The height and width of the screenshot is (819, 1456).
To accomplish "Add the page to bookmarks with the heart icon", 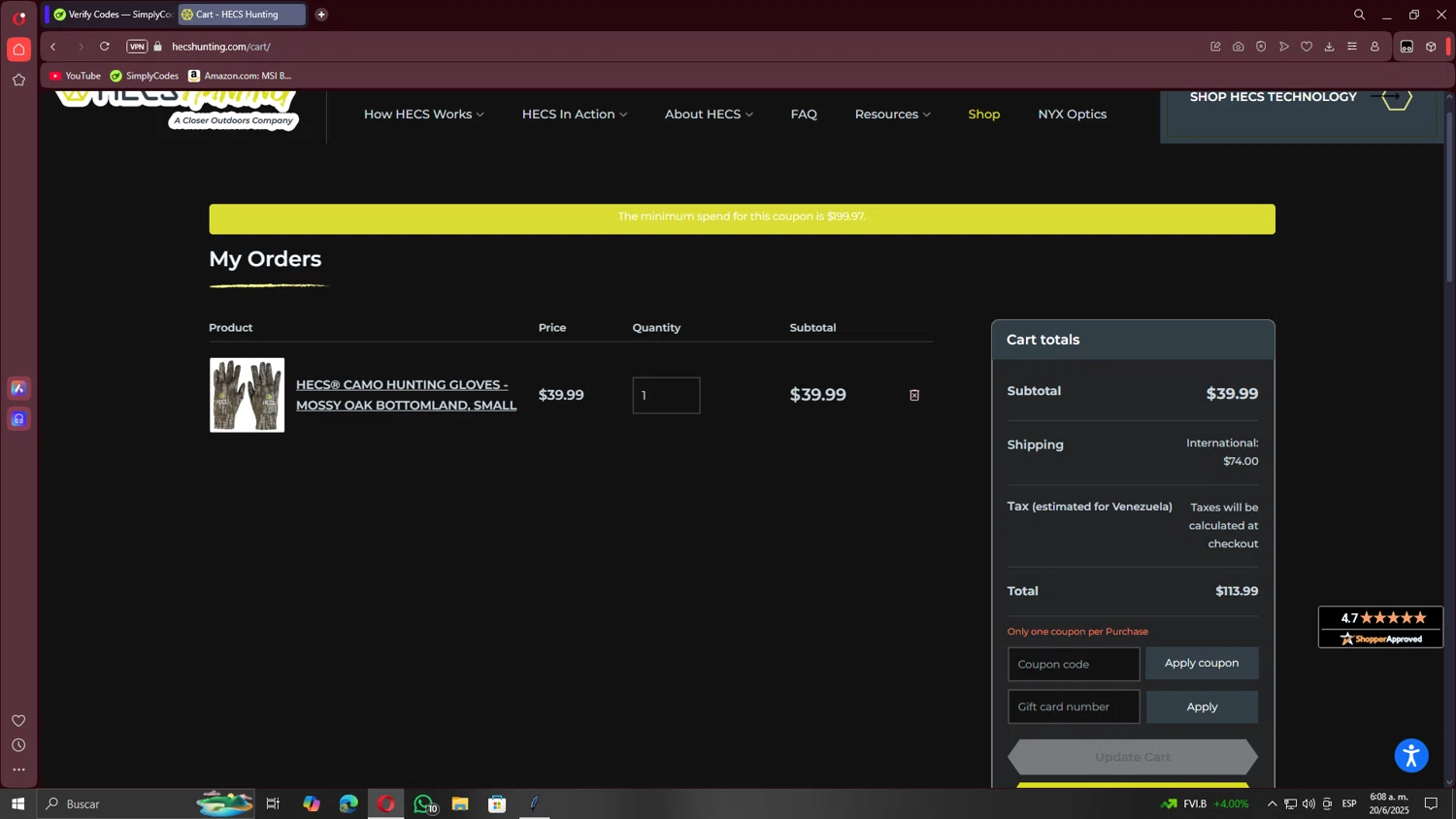I will tap(1307, 47).
